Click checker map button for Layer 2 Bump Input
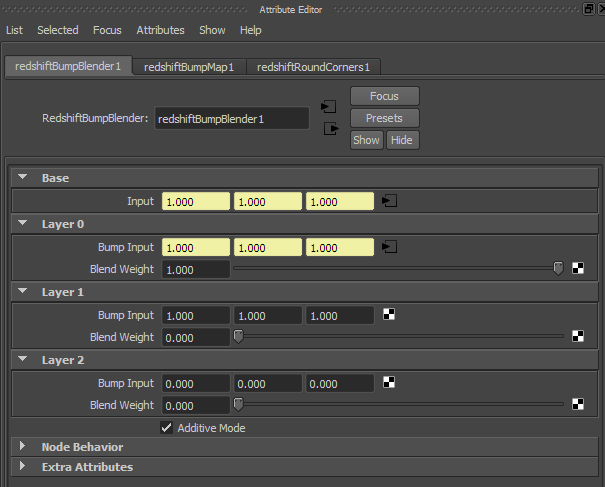Image resolution: width=605 pixels, height=487 pixels. [x=389, y=382]
